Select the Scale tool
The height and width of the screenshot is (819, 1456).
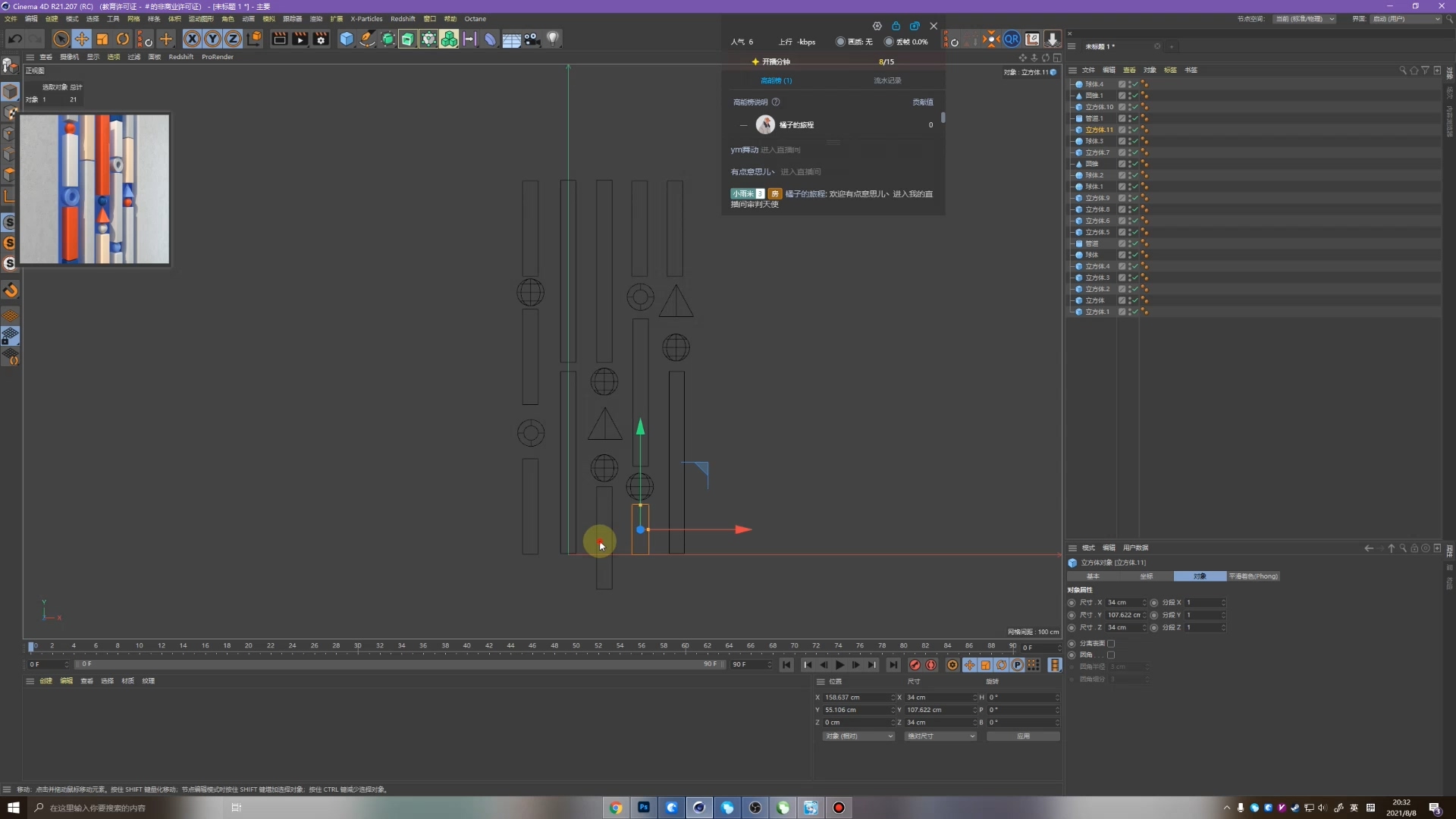(102, 39)
